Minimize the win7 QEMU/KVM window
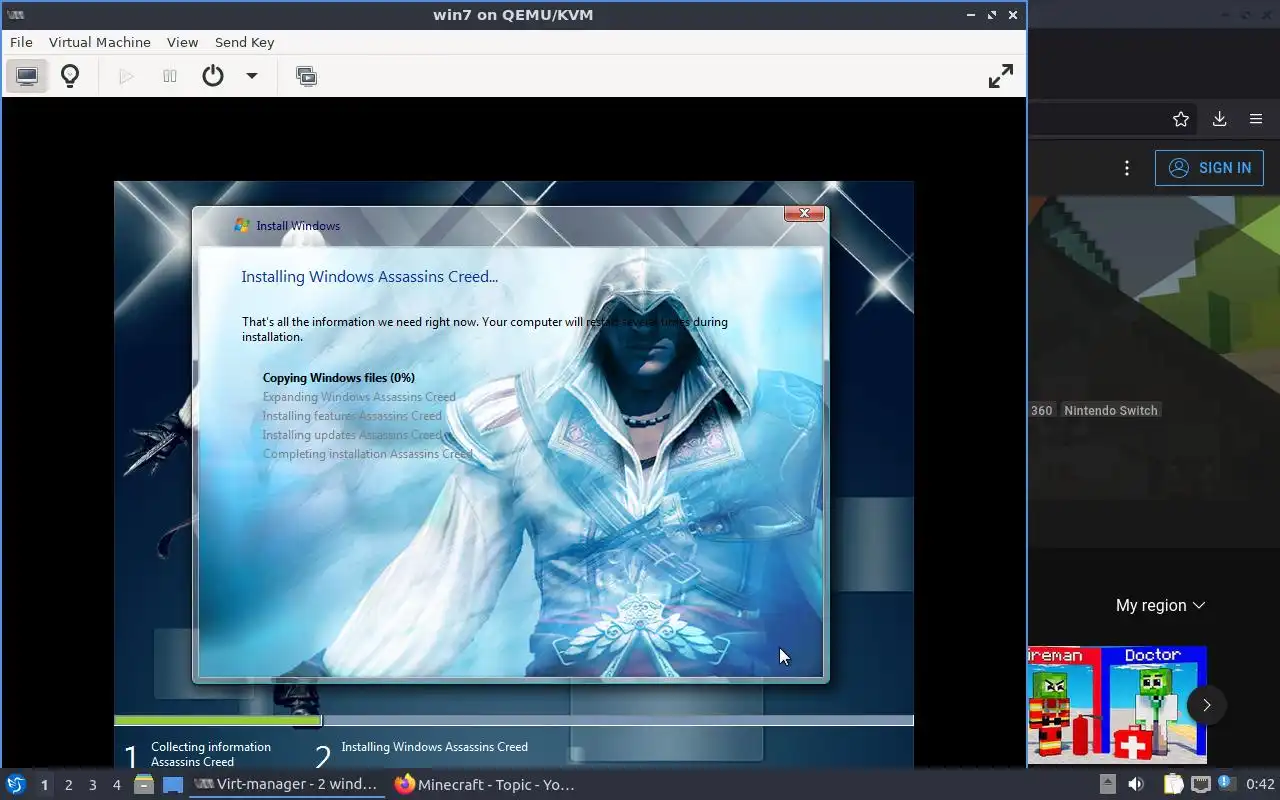Screen dimensions: 1280x800 coord(971,15)
